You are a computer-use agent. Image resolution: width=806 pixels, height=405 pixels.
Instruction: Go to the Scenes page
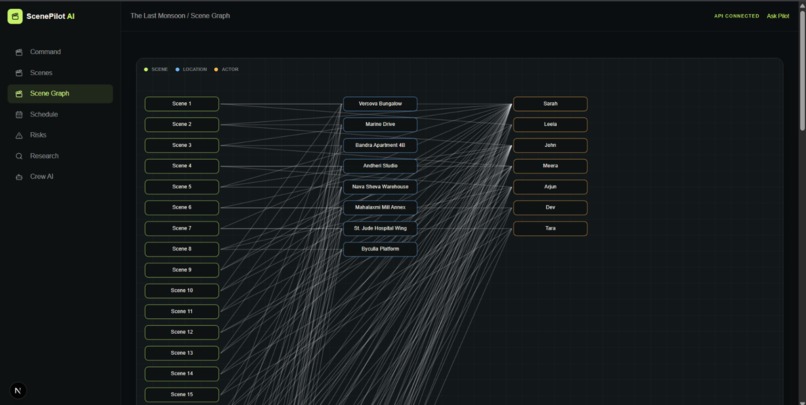(x=60, y=73)
